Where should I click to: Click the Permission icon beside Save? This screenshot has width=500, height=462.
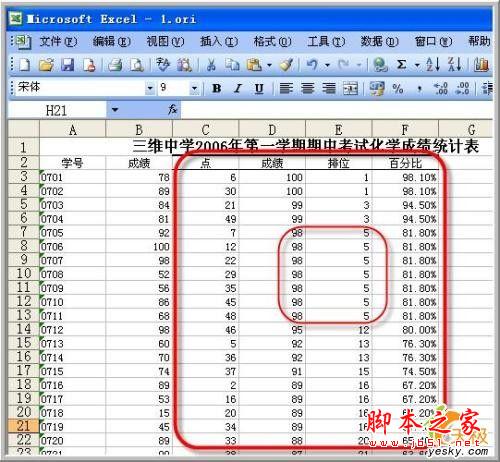tap(89, 64)
